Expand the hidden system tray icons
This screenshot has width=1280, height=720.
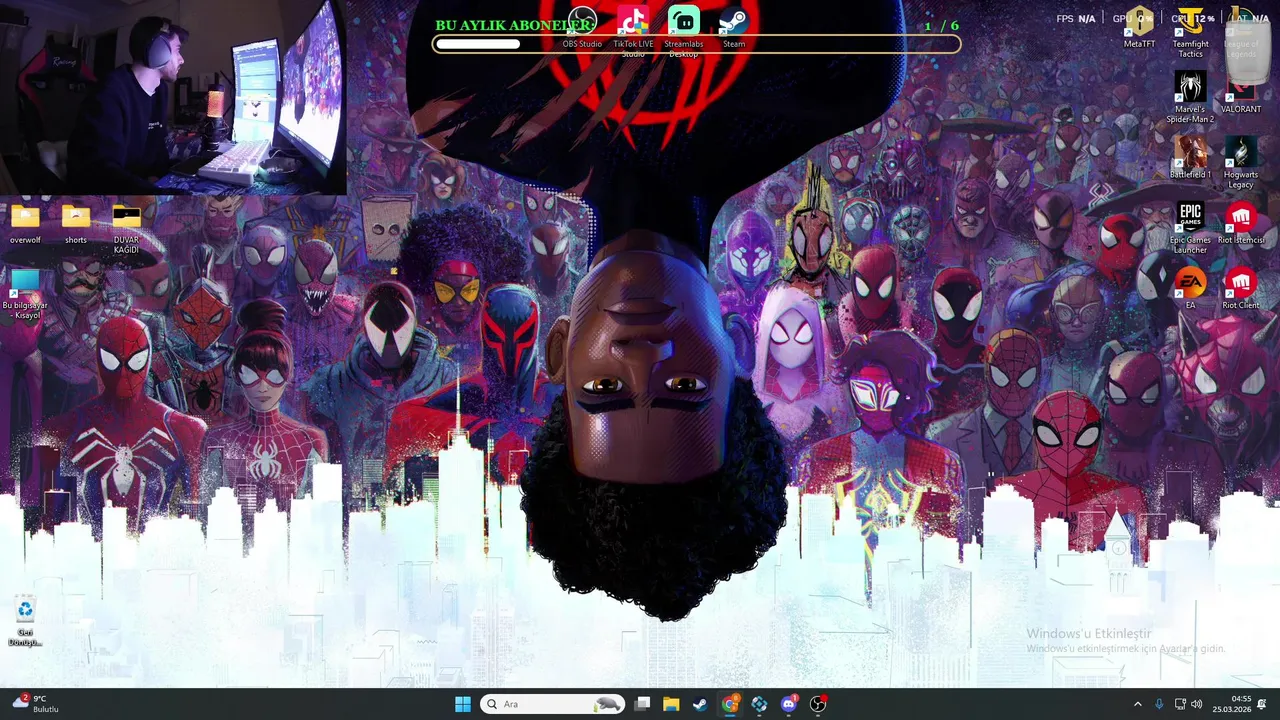click(1137, 704)
